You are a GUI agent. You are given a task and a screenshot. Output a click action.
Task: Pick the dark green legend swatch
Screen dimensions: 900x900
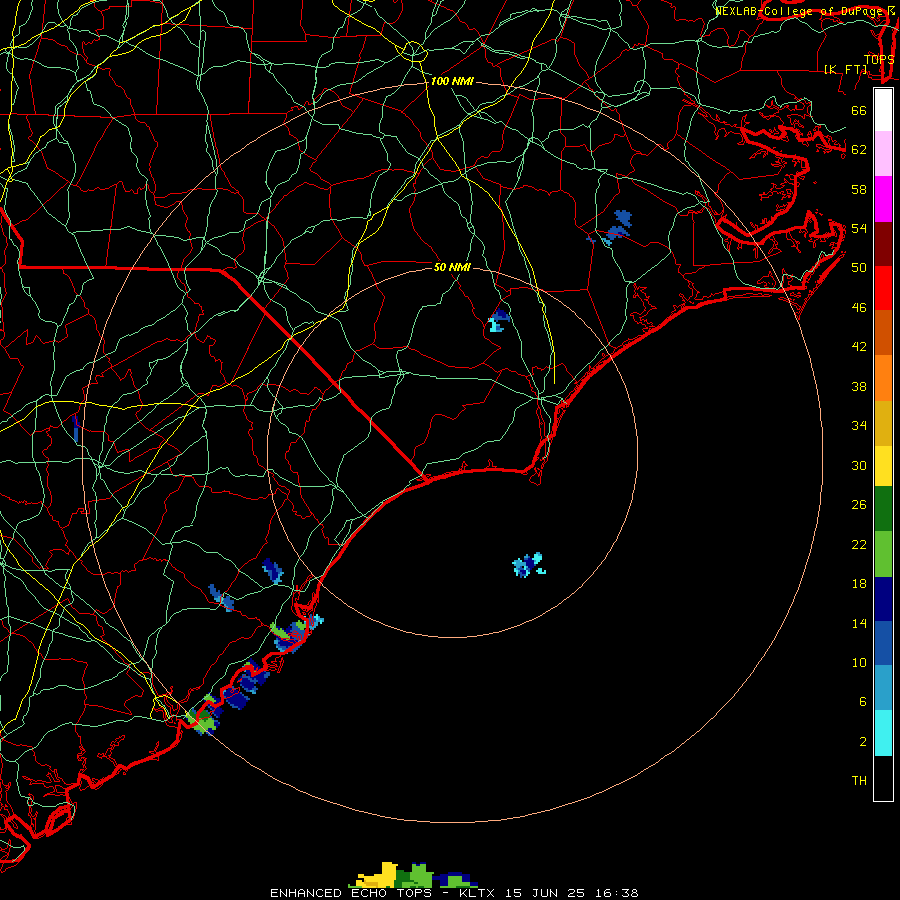pos(883,509)
